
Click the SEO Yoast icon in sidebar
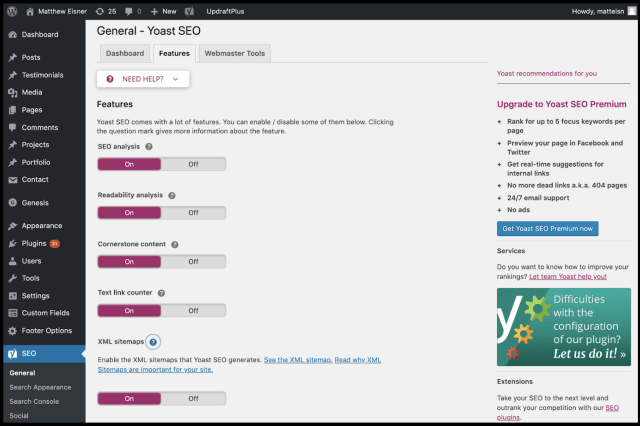(x=13, y=354)
